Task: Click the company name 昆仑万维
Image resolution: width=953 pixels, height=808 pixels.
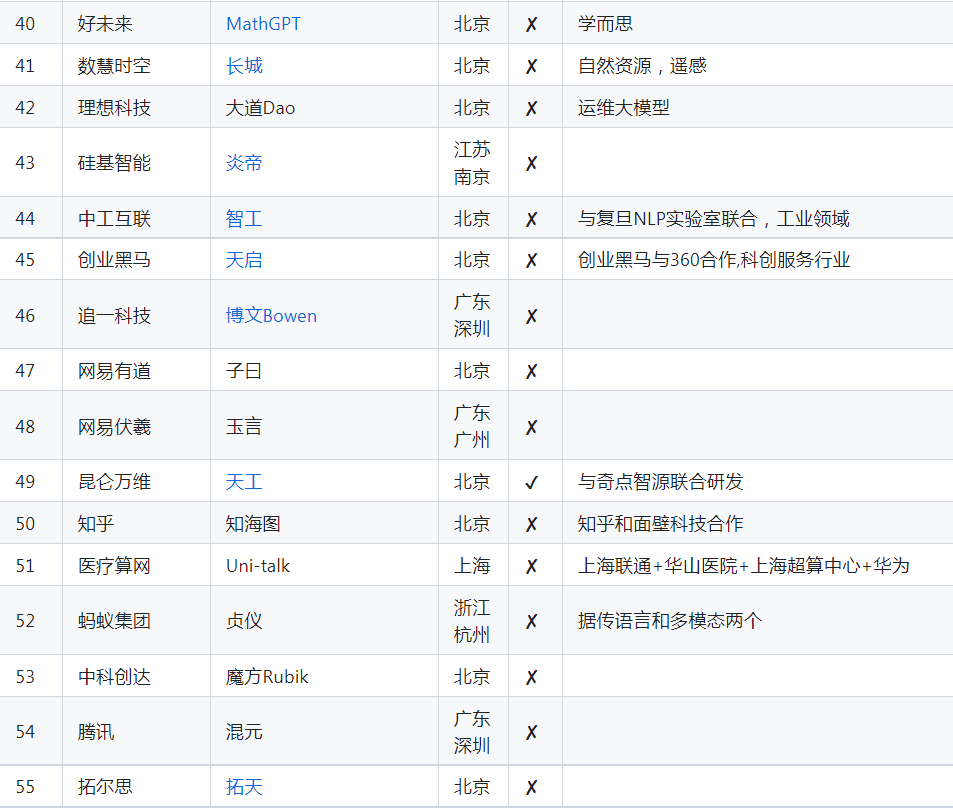Action: click(x=114, y=482)
